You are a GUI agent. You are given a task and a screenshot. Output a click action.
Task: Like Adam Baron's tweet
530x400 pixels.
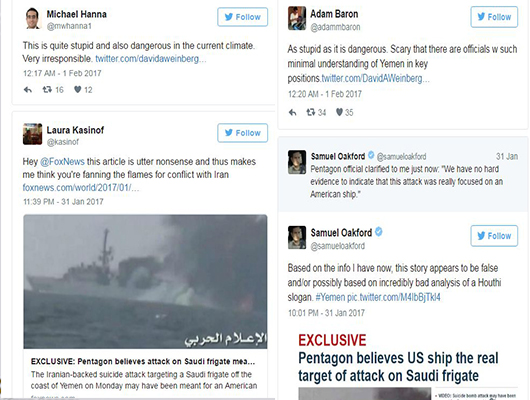339,112
